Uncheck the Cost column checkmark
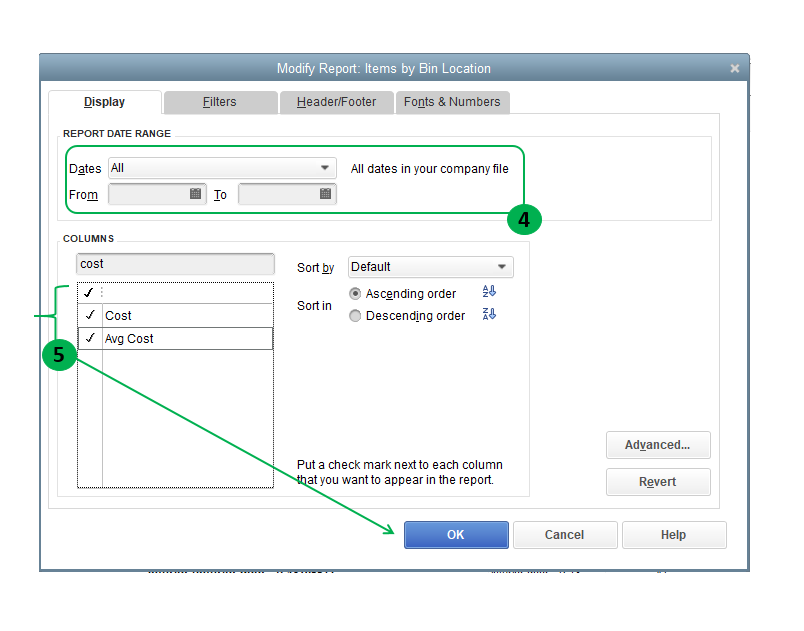The width and height of the screenshot is (804, 631). (x=90, y=315)
